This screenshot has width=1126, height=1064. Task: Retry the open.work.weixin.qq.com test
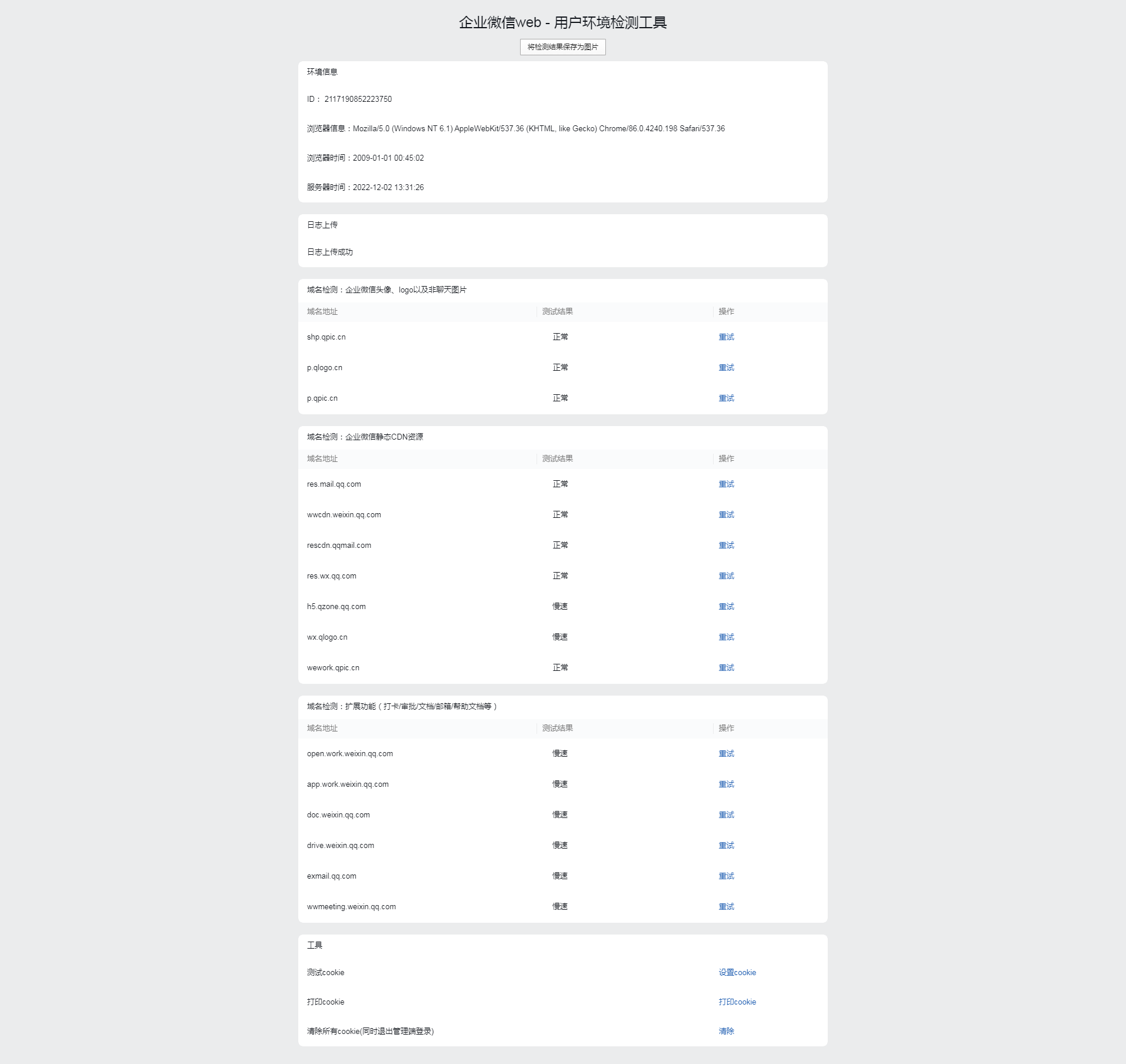click(726, 754)
